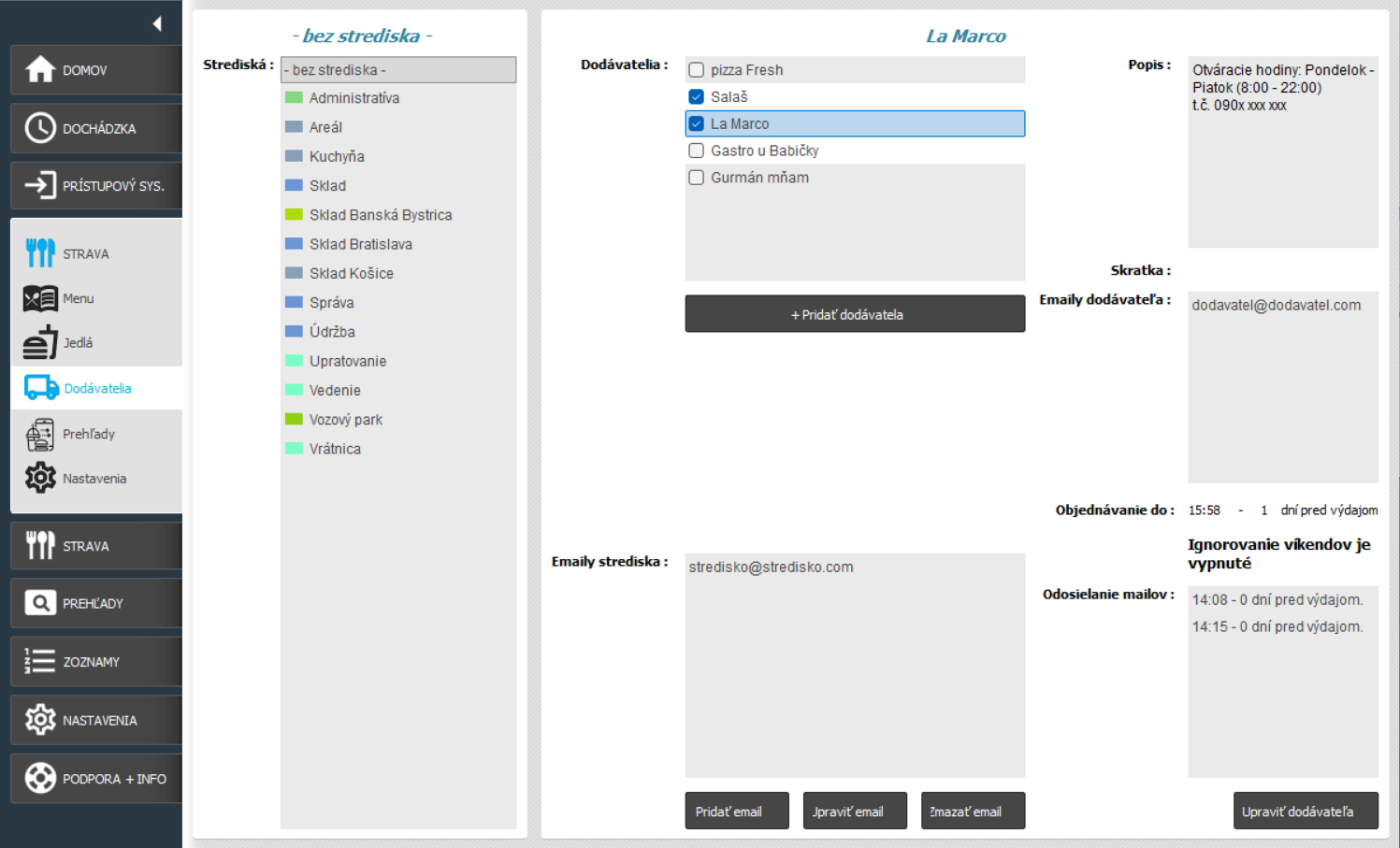Collapse the sidebar with the arrow

coord(157,23)
